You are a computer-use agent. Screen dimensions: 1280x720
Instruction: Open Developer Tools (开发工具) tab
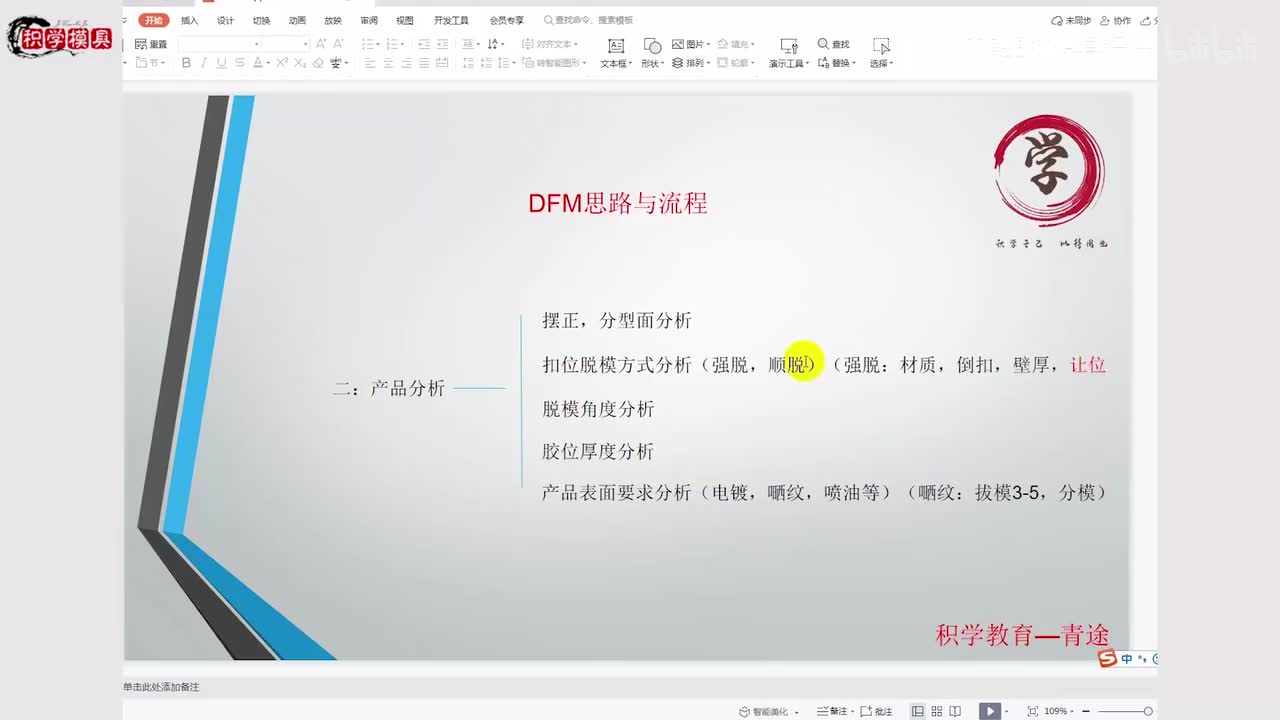(451, 20)
